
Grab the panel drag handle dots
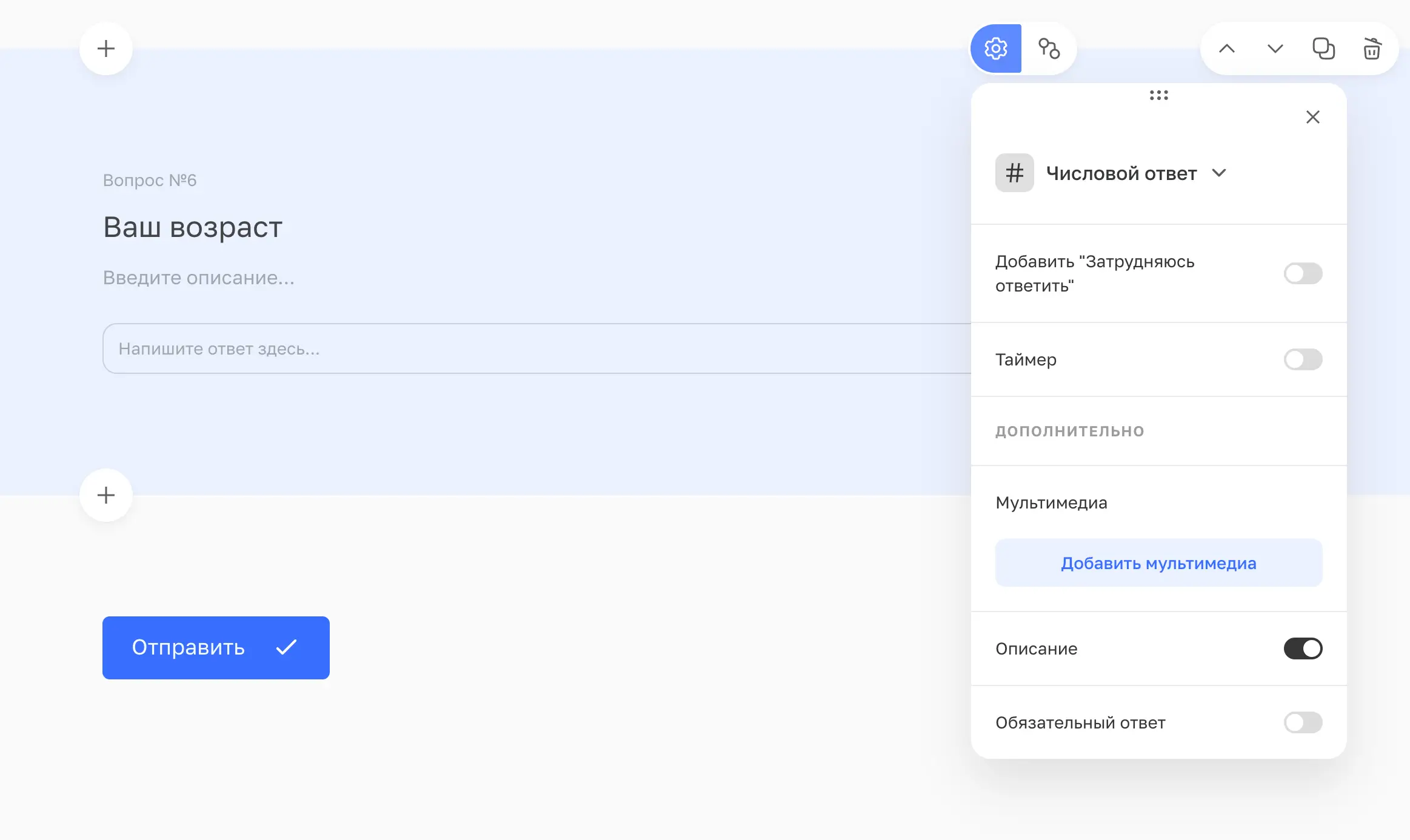(x=1158, y=95)
